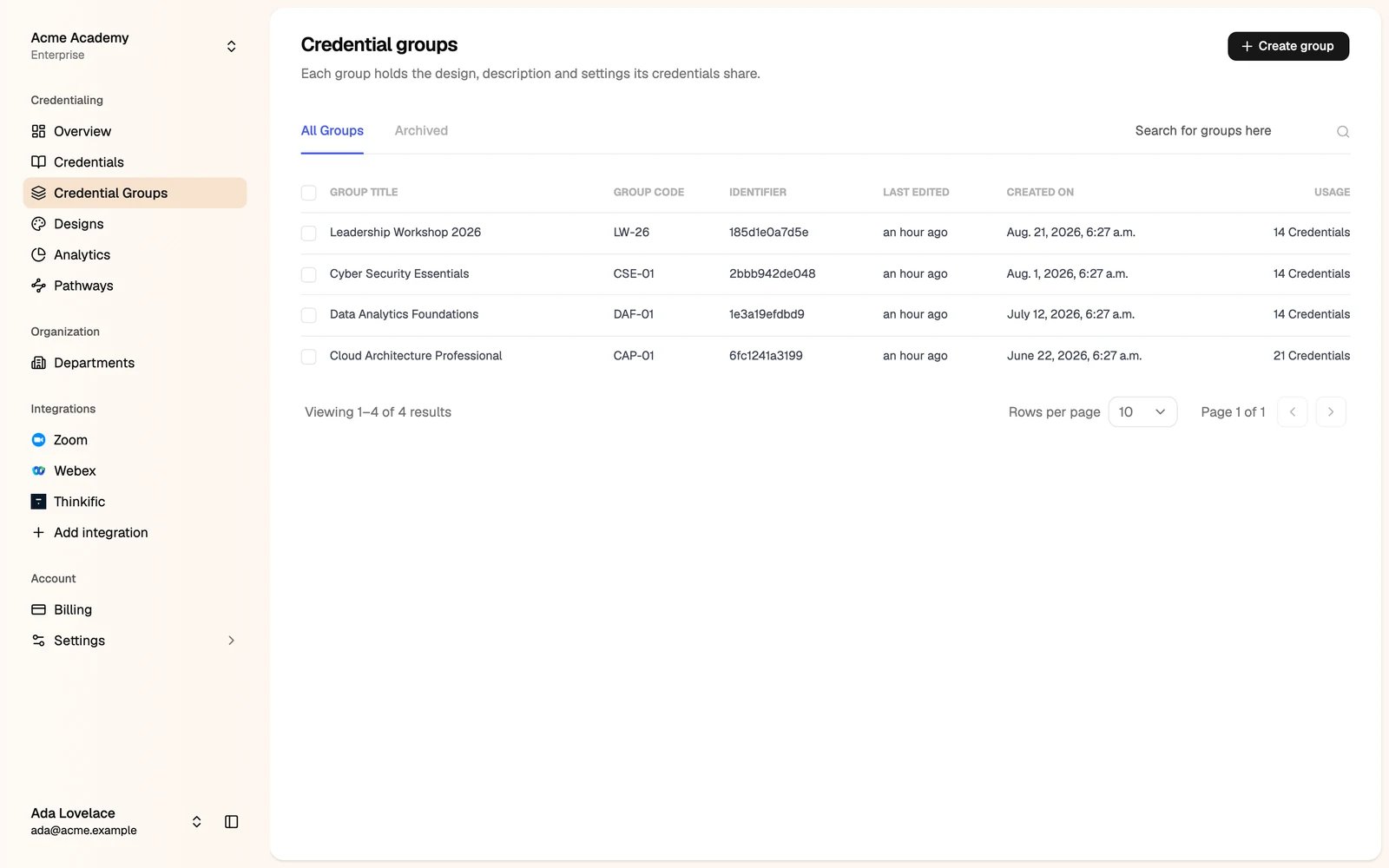Screen dimensions: 1389x868
Task: Click the Usage column header
Action: [x=1332, y=193]
